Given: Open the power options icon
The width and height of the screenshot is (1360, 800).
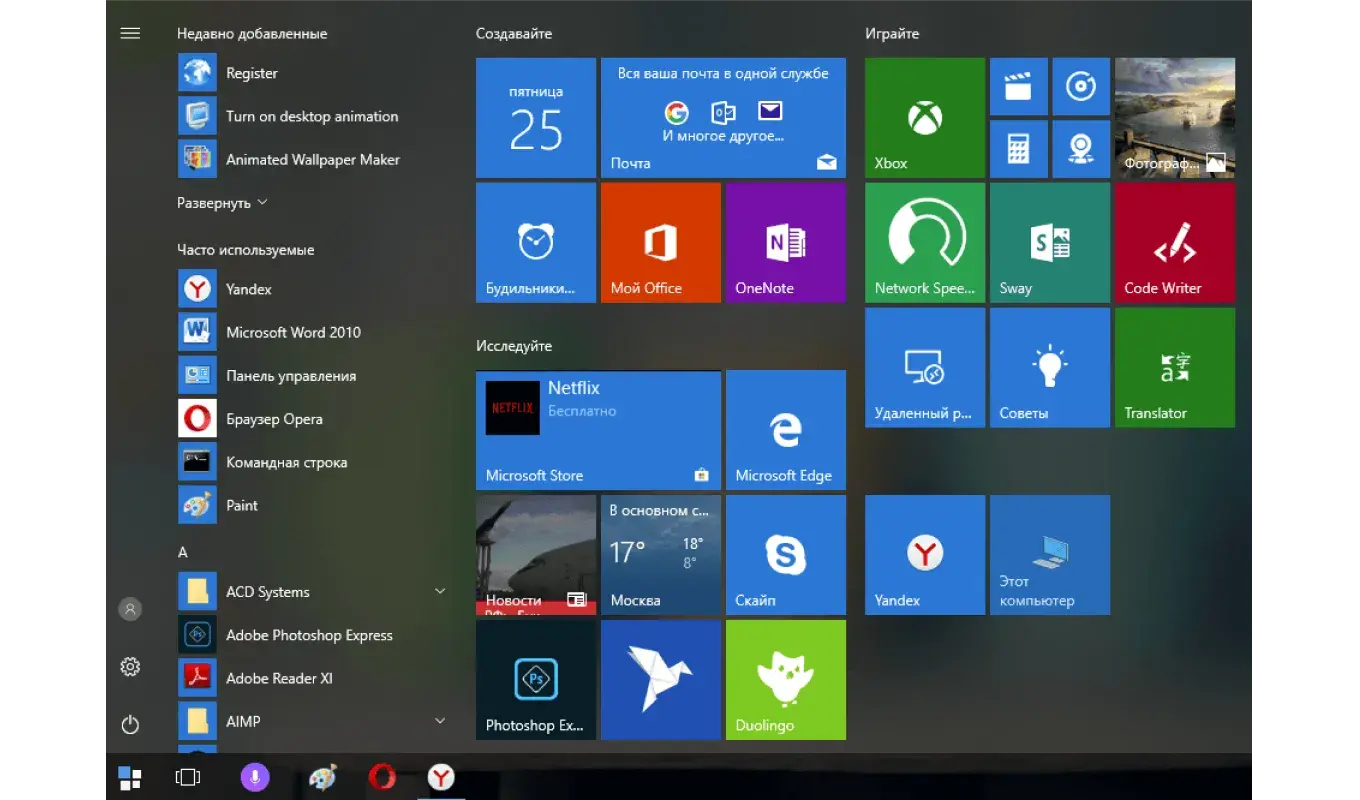Looking at the screenshot, I should (130, 724).
